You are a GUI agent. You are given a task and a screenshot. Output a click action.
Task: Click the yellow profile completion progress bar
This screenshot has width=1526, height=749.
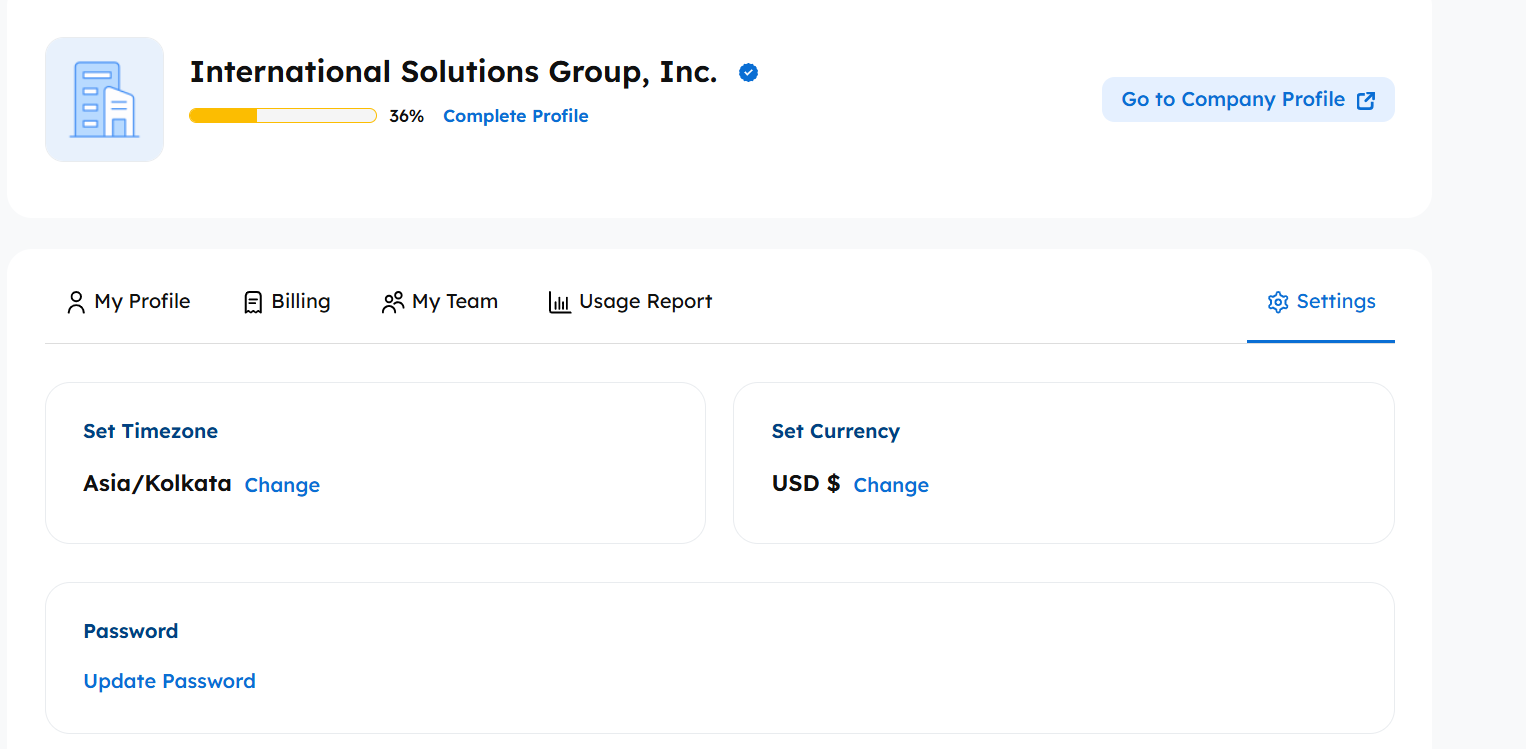coord(282,116)
